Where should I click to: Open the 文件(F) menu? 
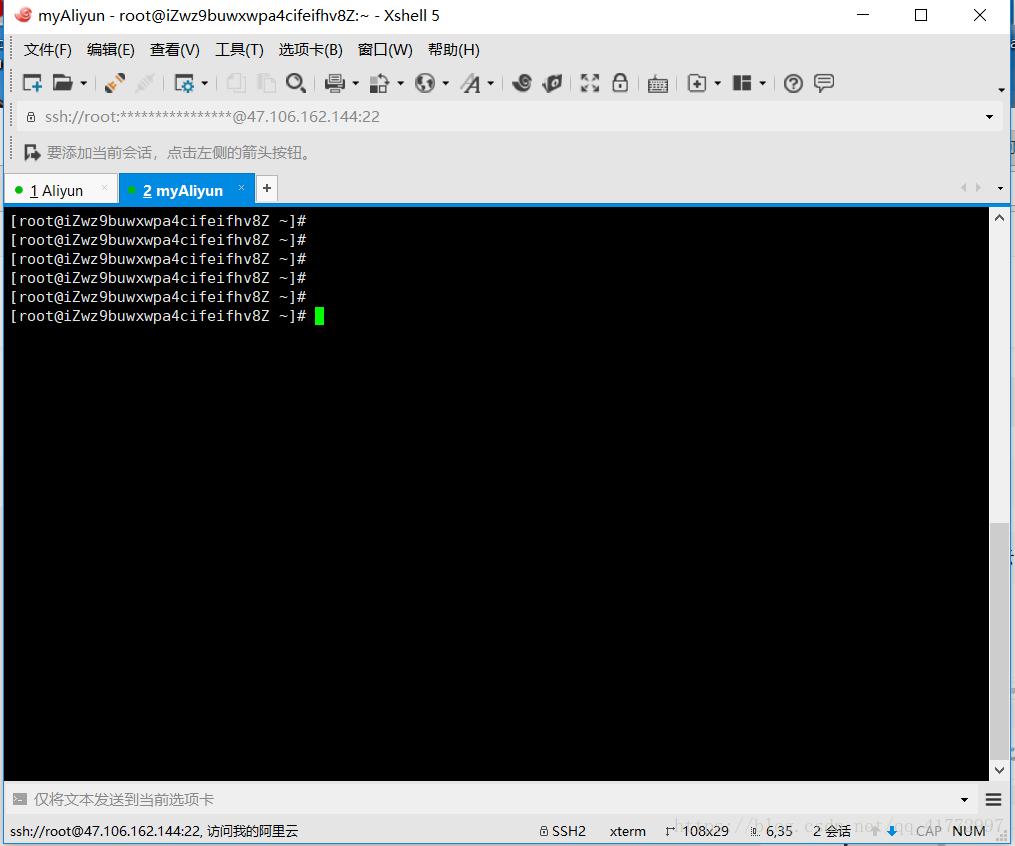coord(47,50)
